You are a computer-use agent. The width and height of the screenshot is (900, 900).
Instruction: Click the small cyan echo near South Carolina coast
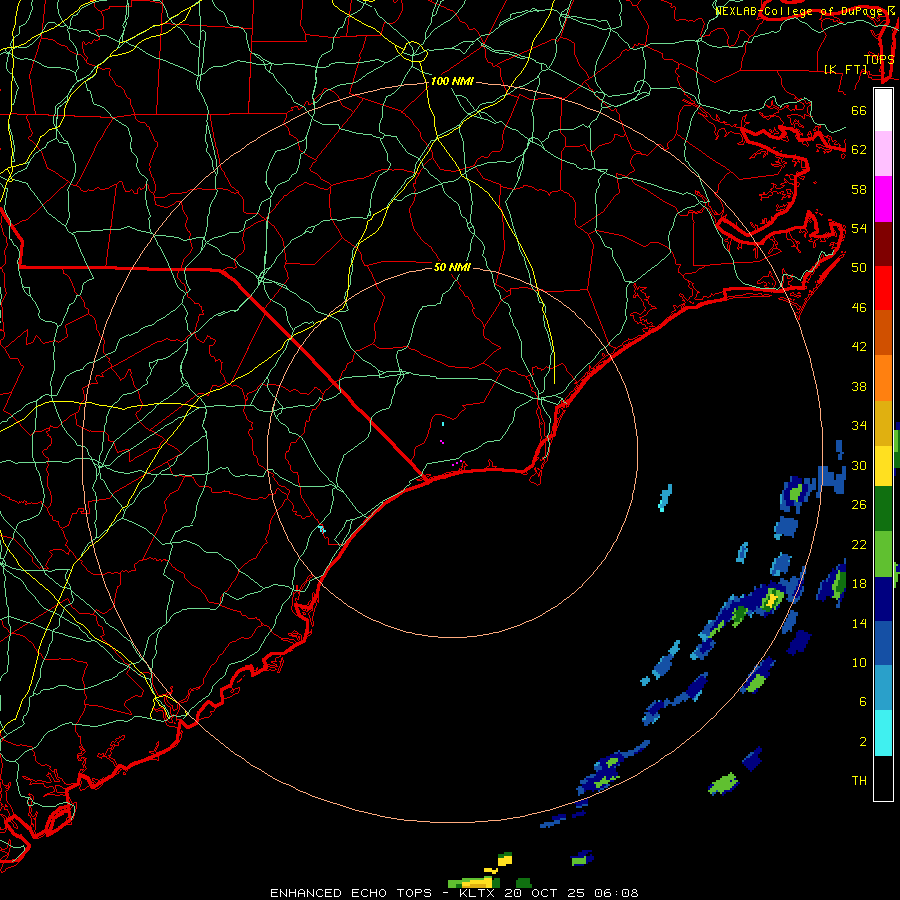321,529
